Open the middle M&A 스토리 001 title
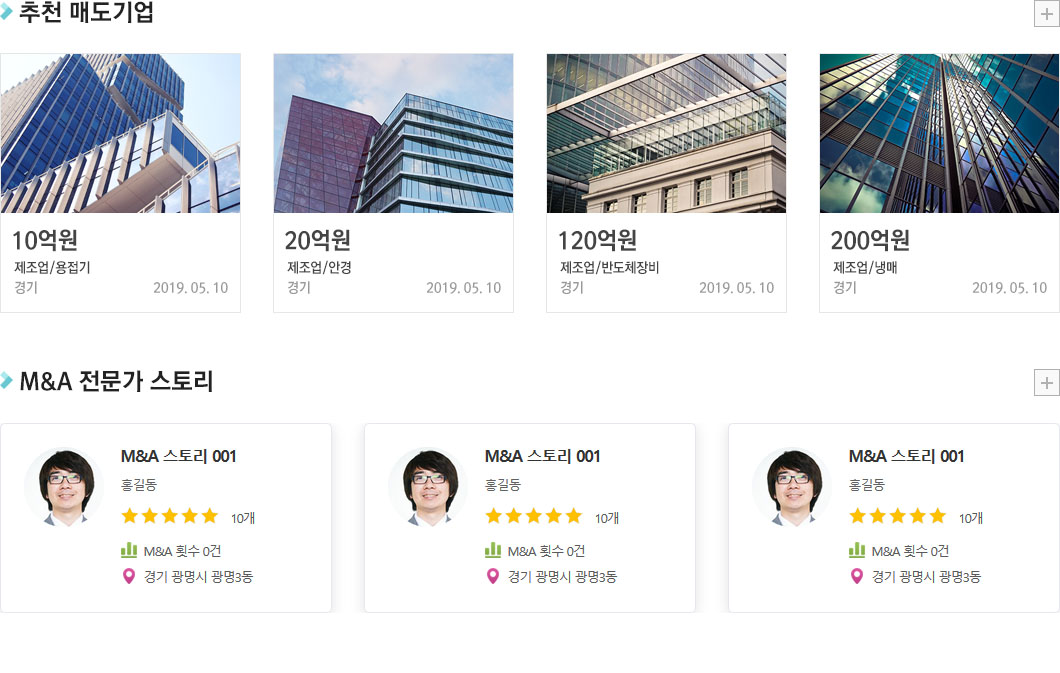Screen dimensions: 1060x673 542,456
